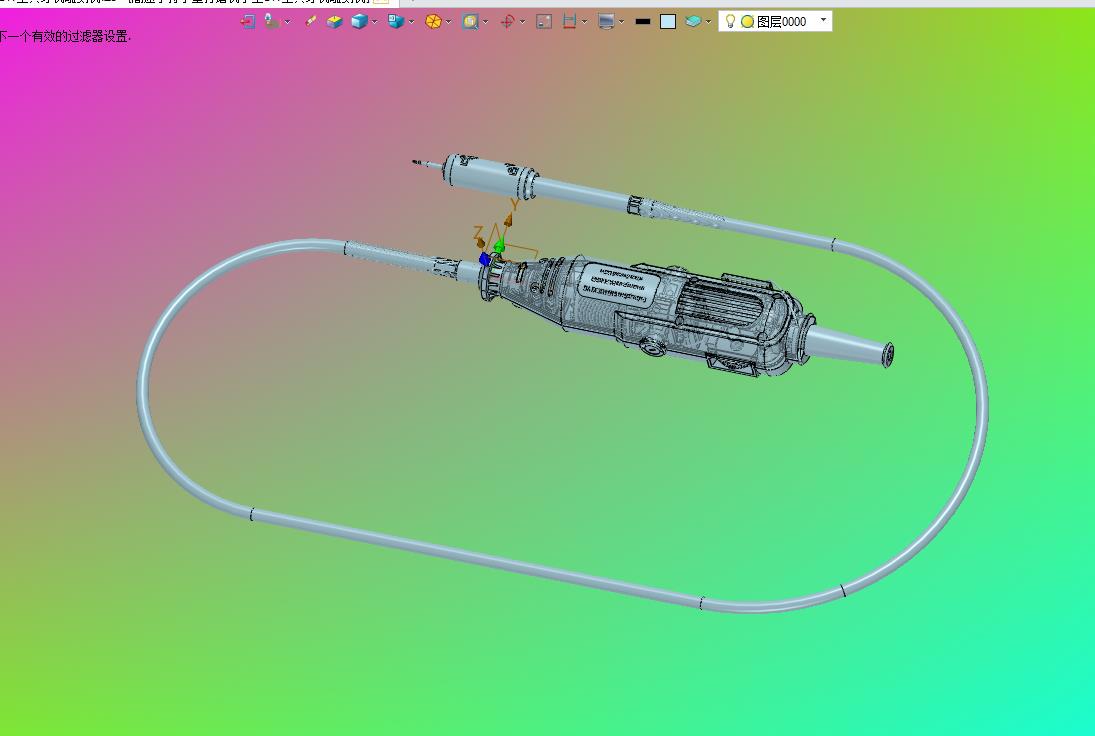Image resolution: width=1095 pixels, height=736 pixels.
Task: Click the blue view-orientation cube icon
Action: pyautogui.click(x=396, y=22)
